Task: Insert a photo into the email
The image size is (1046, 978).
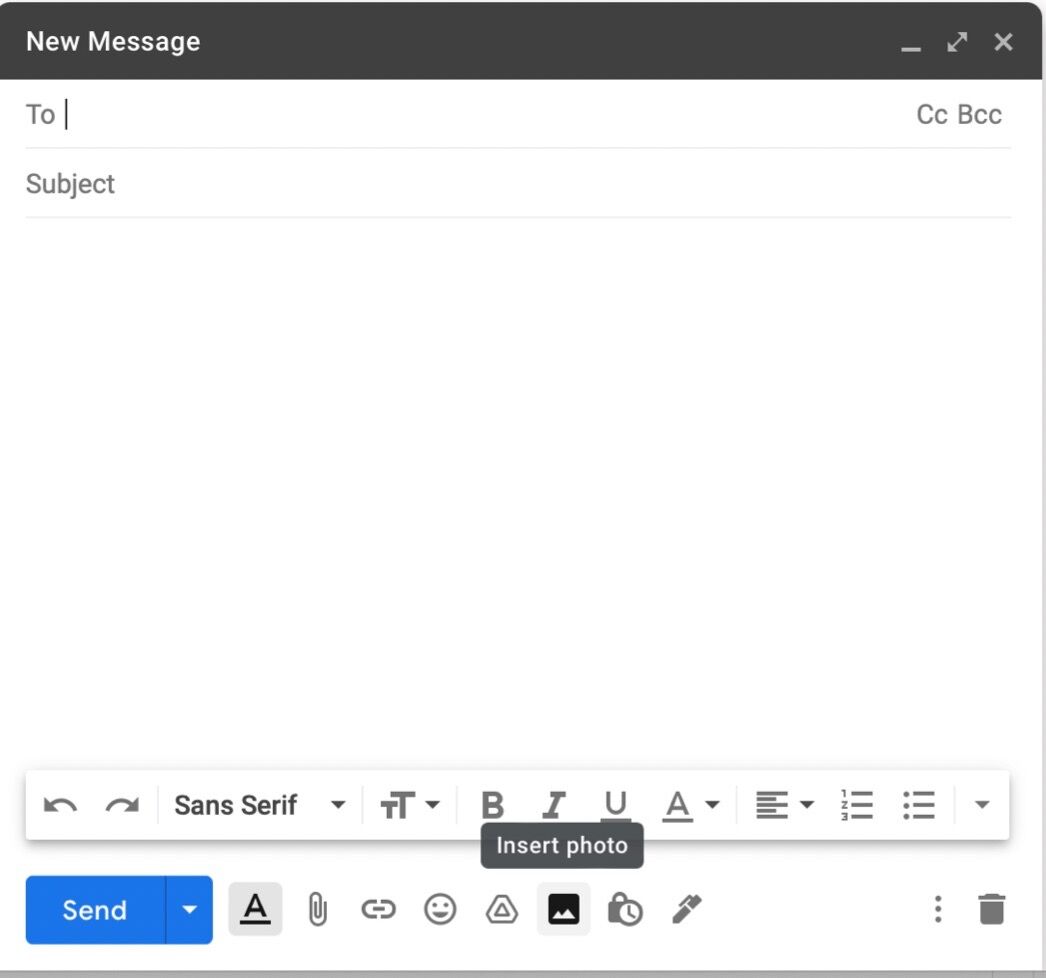Action: (x=564, y=909)
